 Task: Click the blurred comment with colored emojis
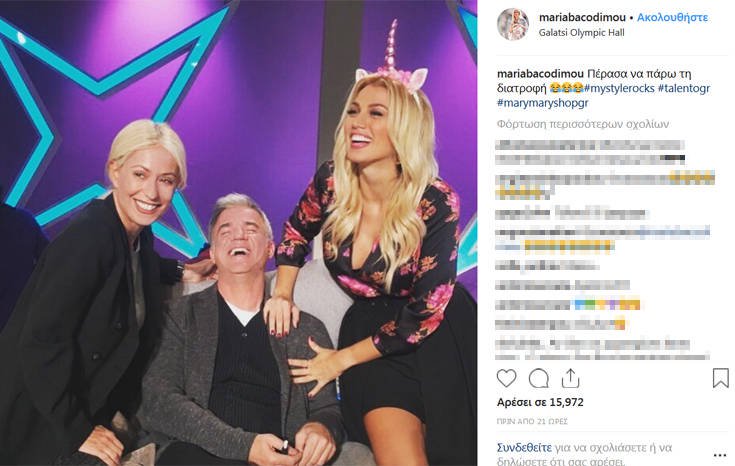pyautogui.click(x=568, y=305)
